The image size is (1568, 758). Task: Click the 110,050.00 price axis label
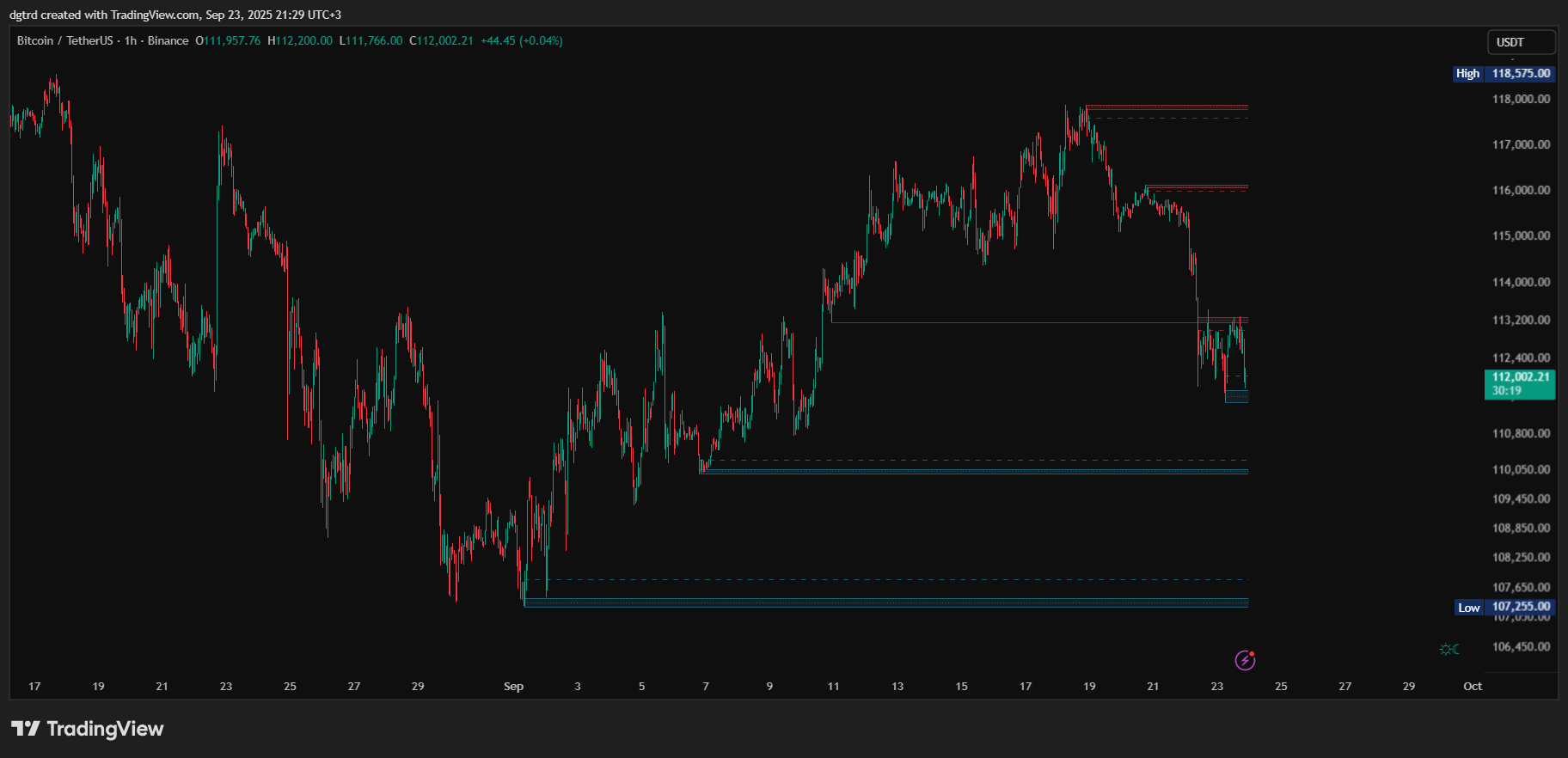click(1521, 469)
